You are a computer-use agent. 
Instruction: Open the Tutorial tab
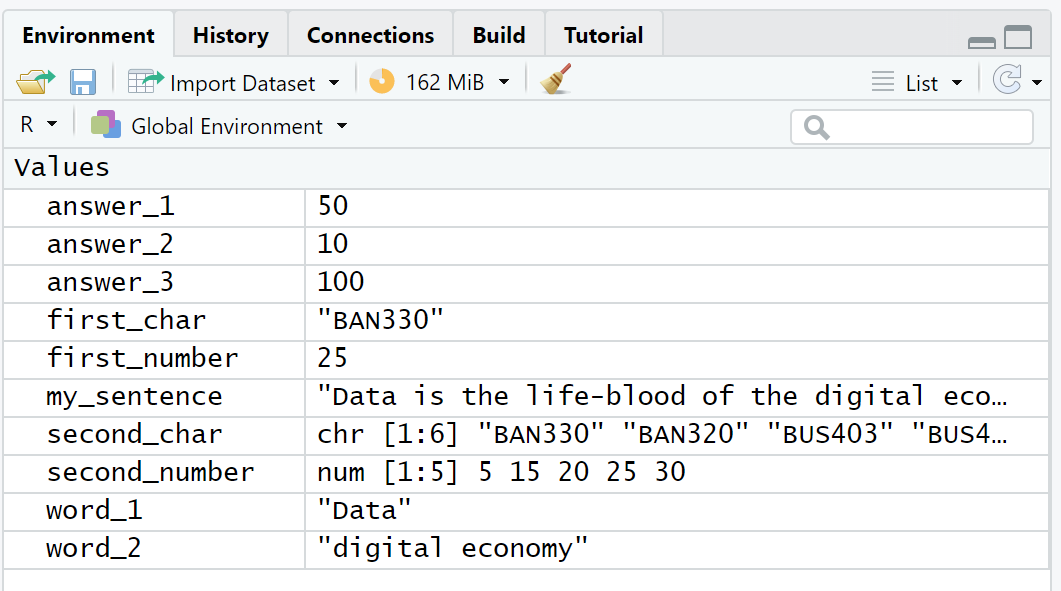pyautogui.click(x=603, y=36)
